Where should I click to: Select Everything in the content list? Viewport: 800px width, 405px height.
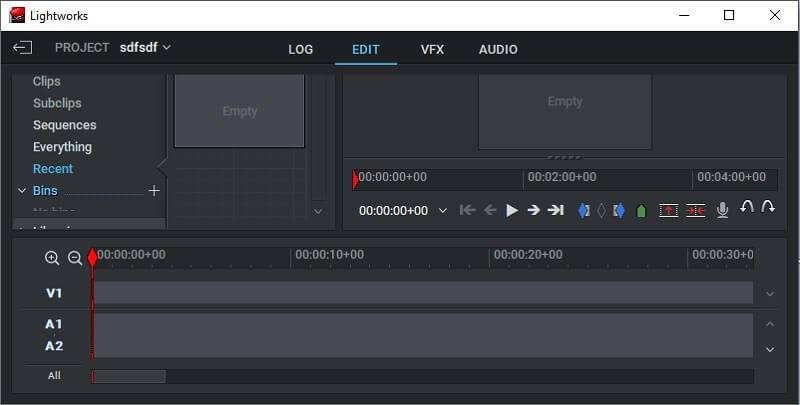point(62,147)
